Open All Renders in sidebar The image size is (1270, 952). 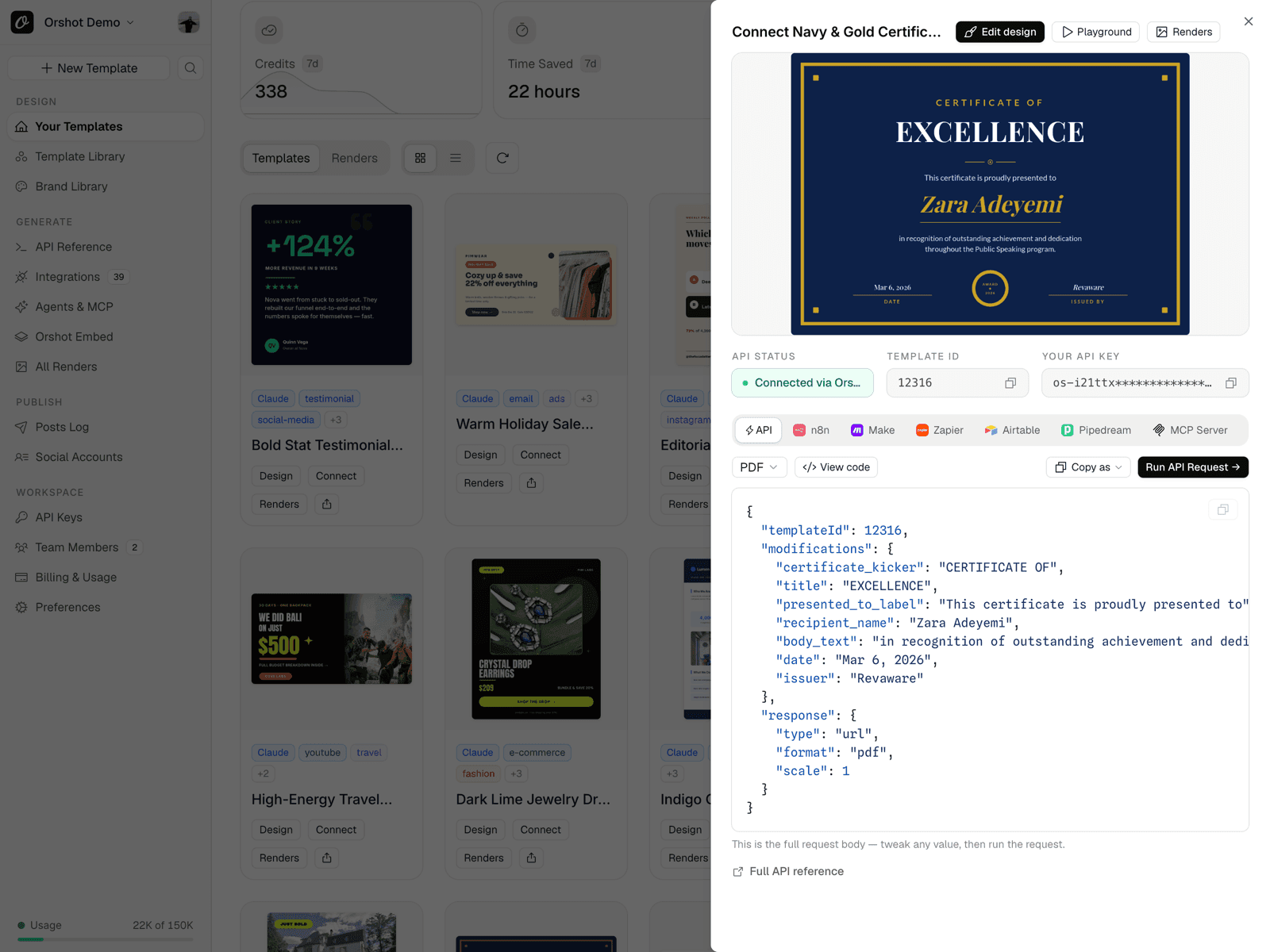pyautogui.click(x=106, y=367)
